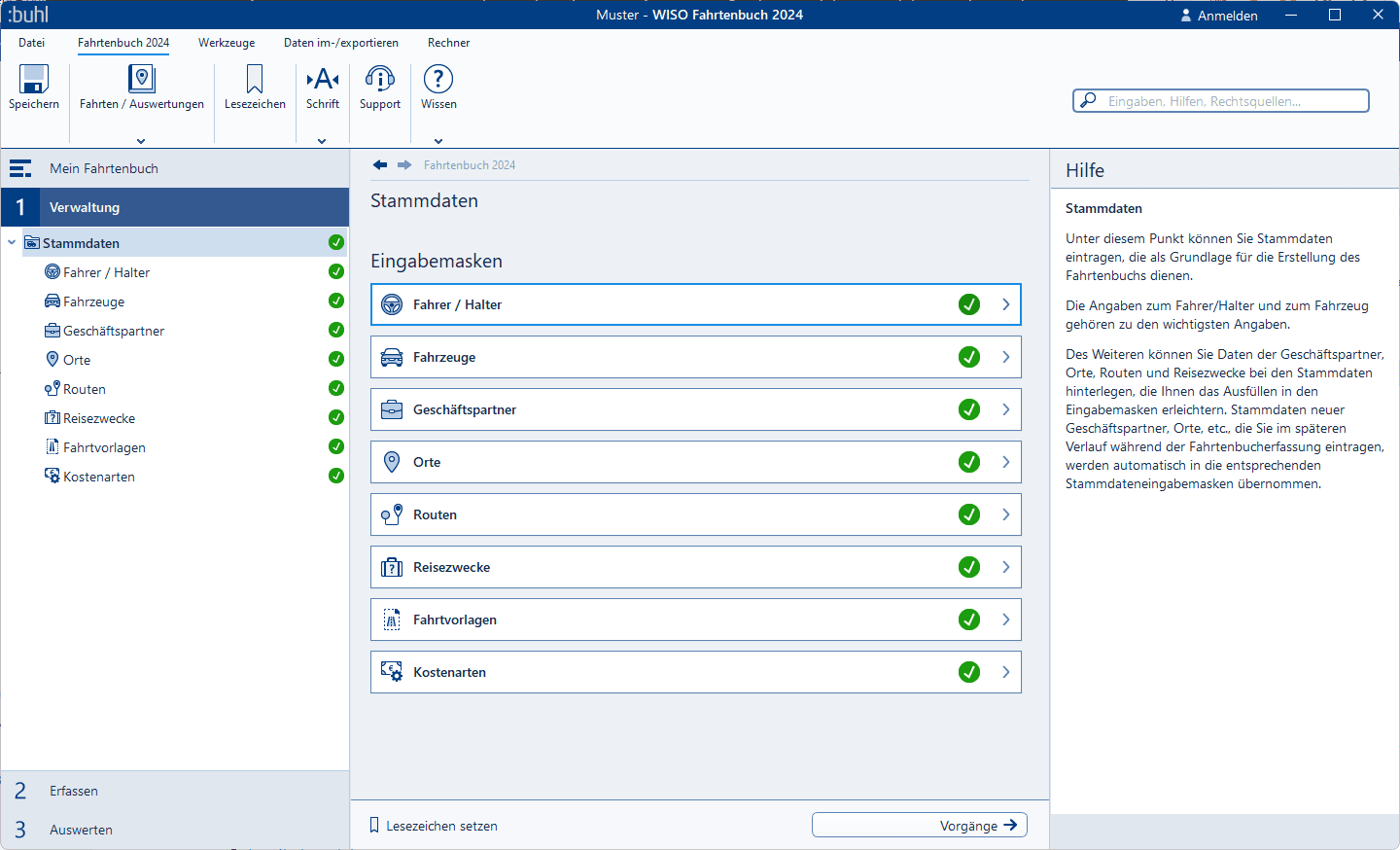Screen dimensions: 1400x850
Task: Expand the Wissen dropdown arrow
Action: [438, 141]
